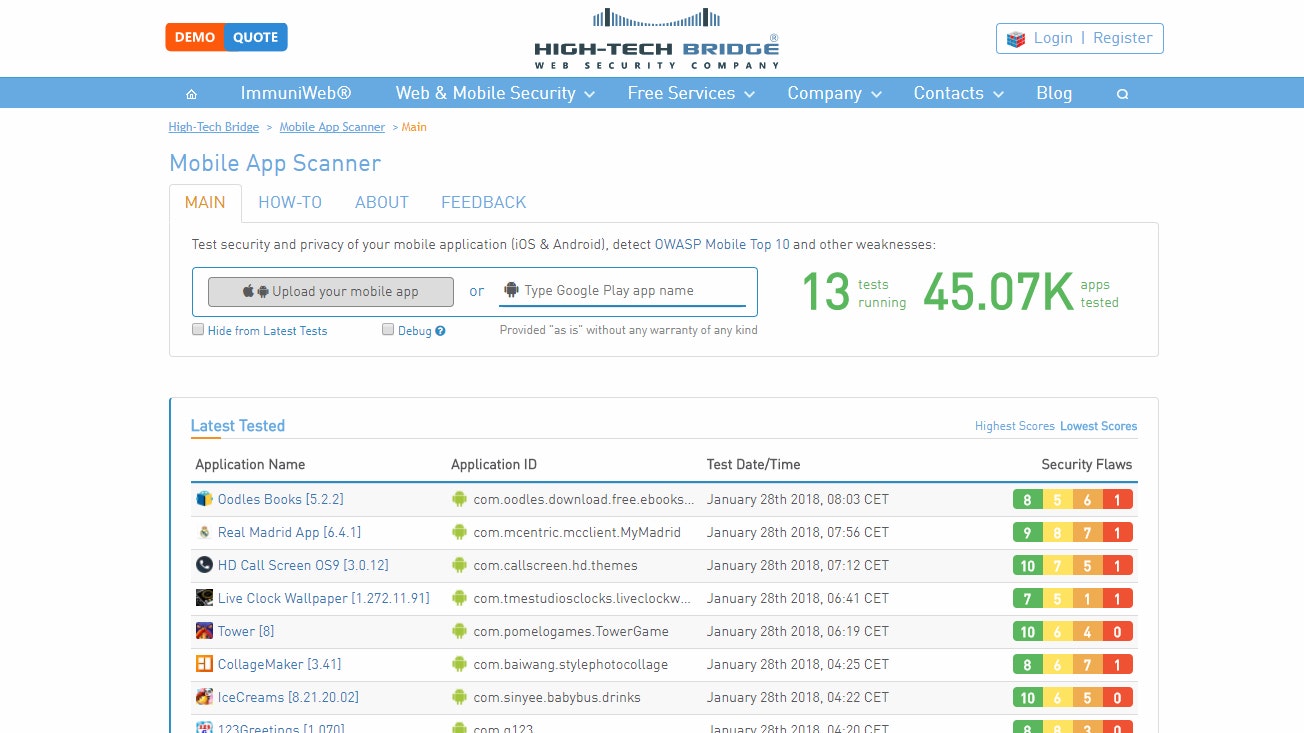Sort by Highest Scores
This screenshot has width=1304, height=733.
pos(1015,426)
